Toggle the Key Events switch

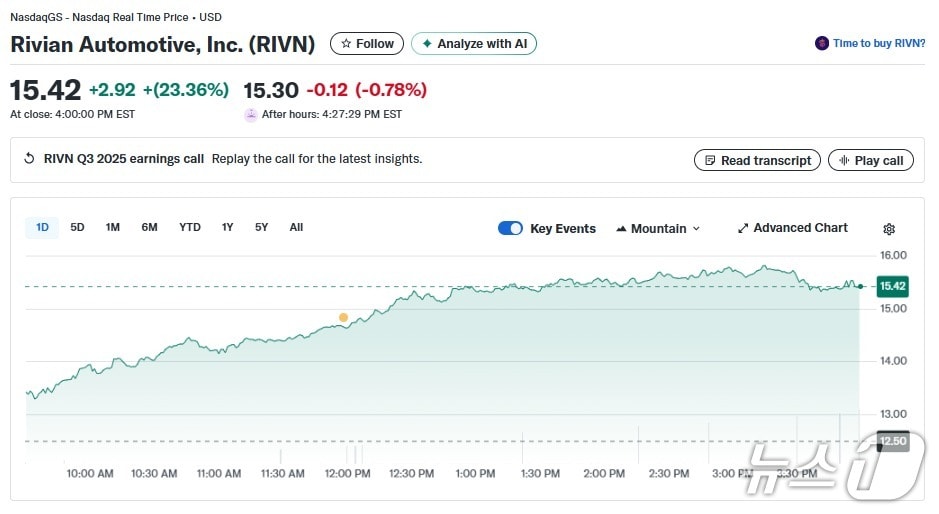[x=510, y=228]
